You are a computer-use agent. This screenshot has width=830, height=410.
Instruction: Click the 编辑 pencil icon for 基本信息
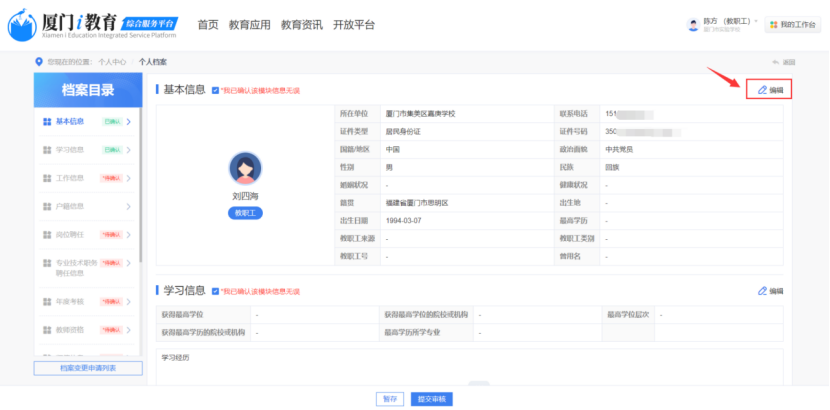[x=762, y=90]
